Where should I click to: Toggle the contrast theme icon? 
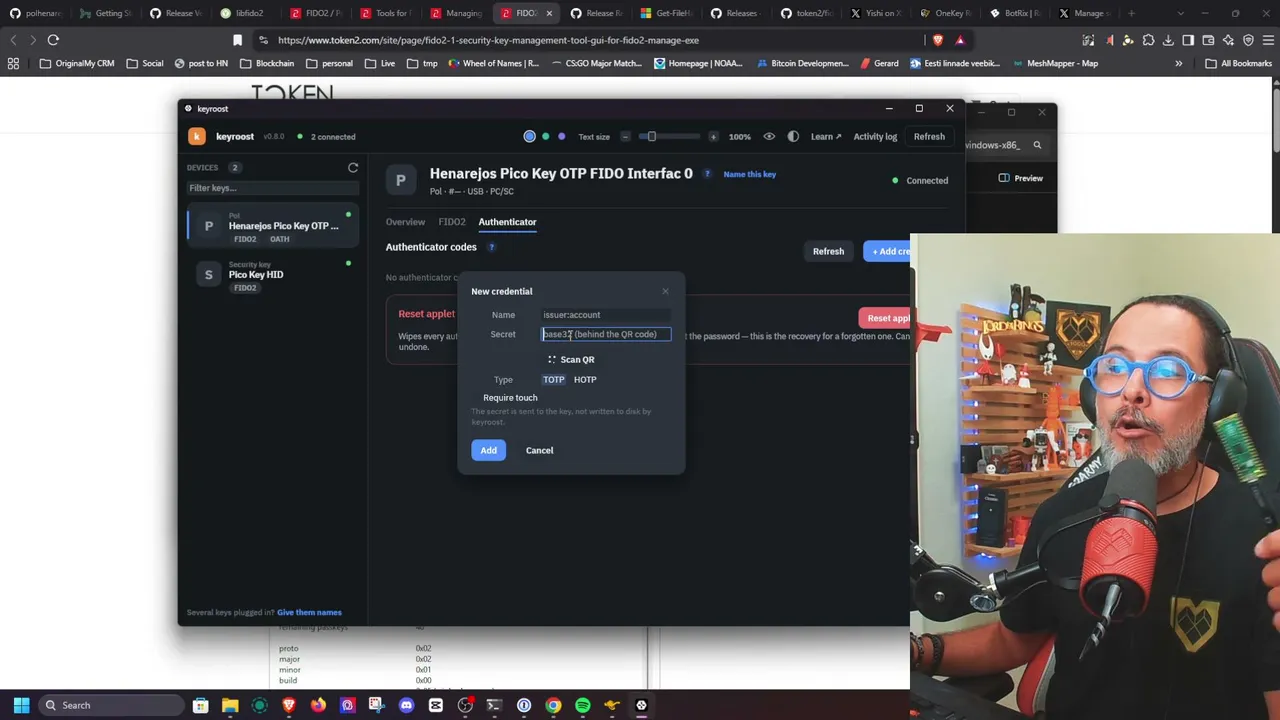tap(793, 136)
